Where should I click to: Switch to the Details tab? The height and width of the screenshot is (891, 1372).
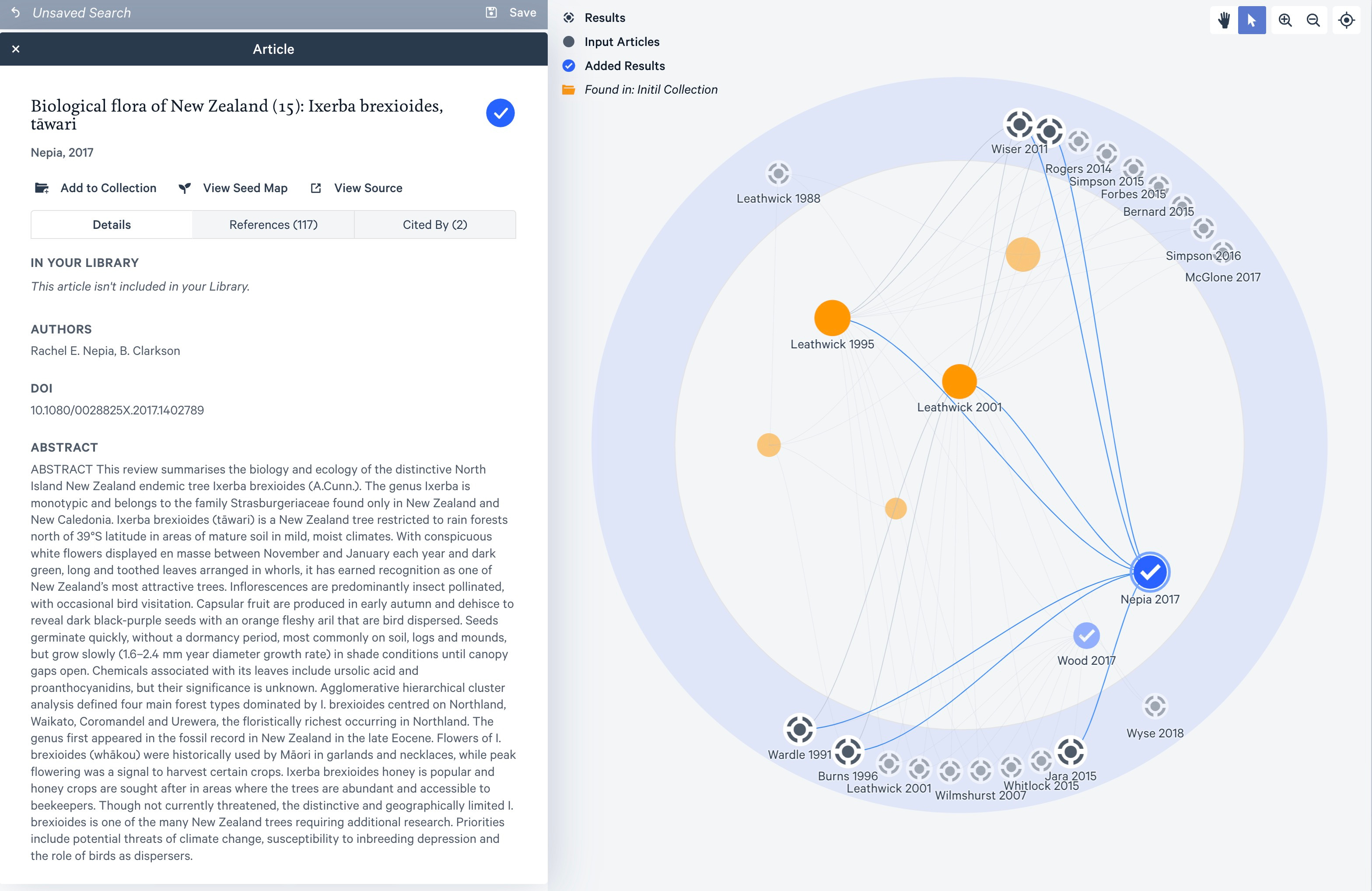click(x=112, y=225)
